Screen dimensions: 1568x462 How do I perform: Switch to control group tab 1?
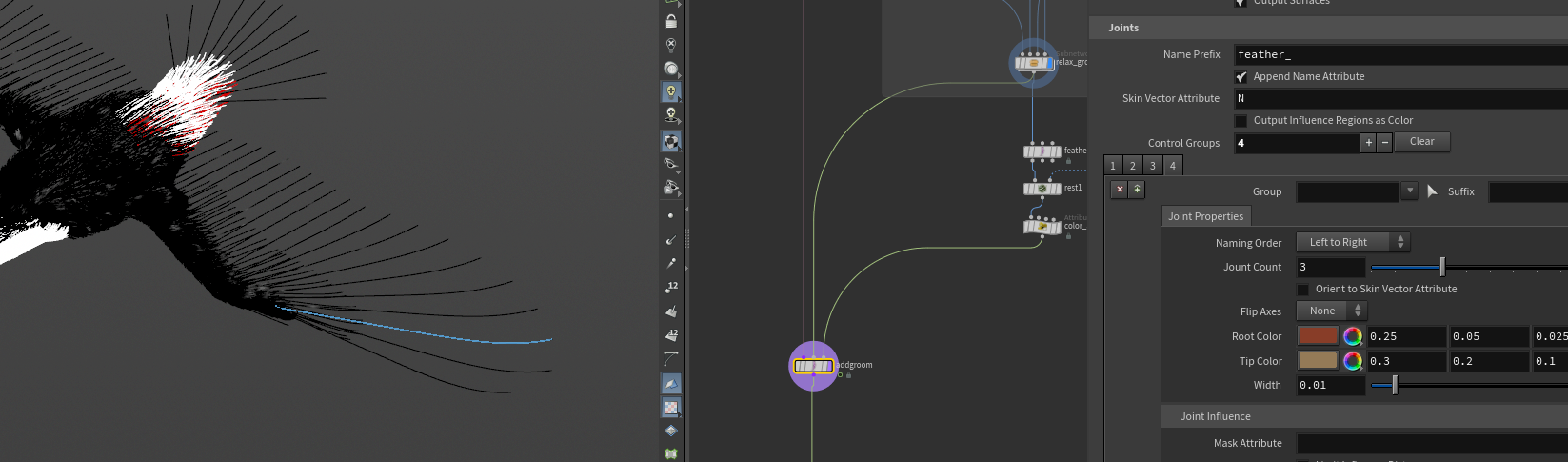coord(1113,166)
